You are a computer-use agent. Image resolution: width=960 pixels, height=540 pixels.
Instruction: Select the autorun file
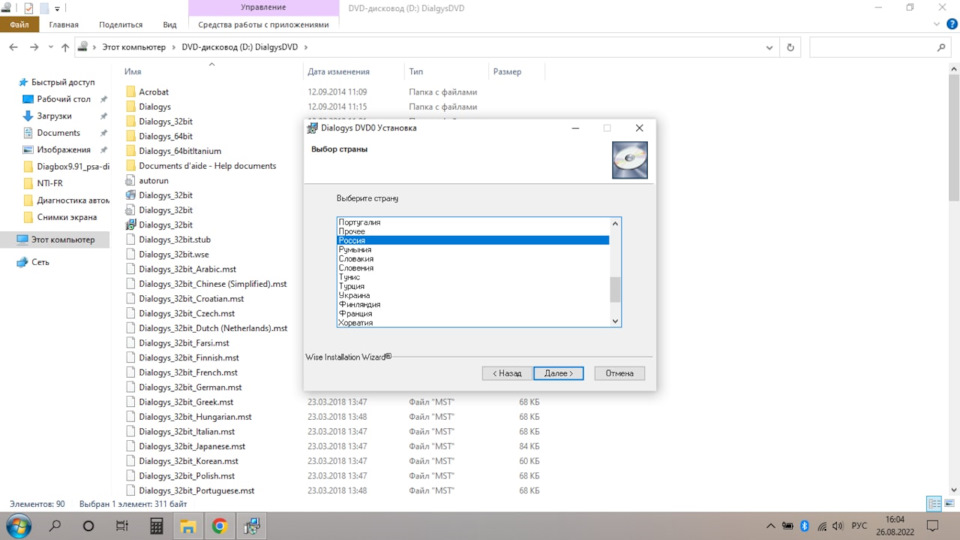point(153,181)
